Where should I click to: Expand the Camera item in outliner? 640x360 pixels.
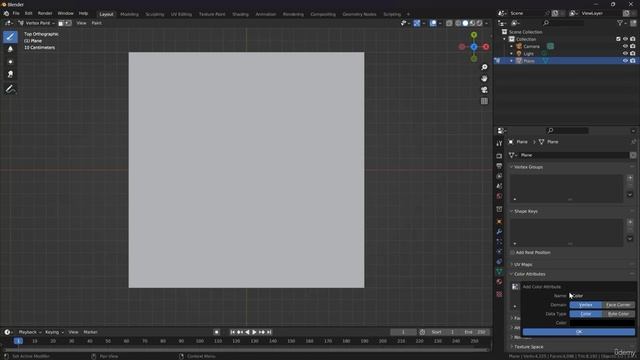[511, 46]
